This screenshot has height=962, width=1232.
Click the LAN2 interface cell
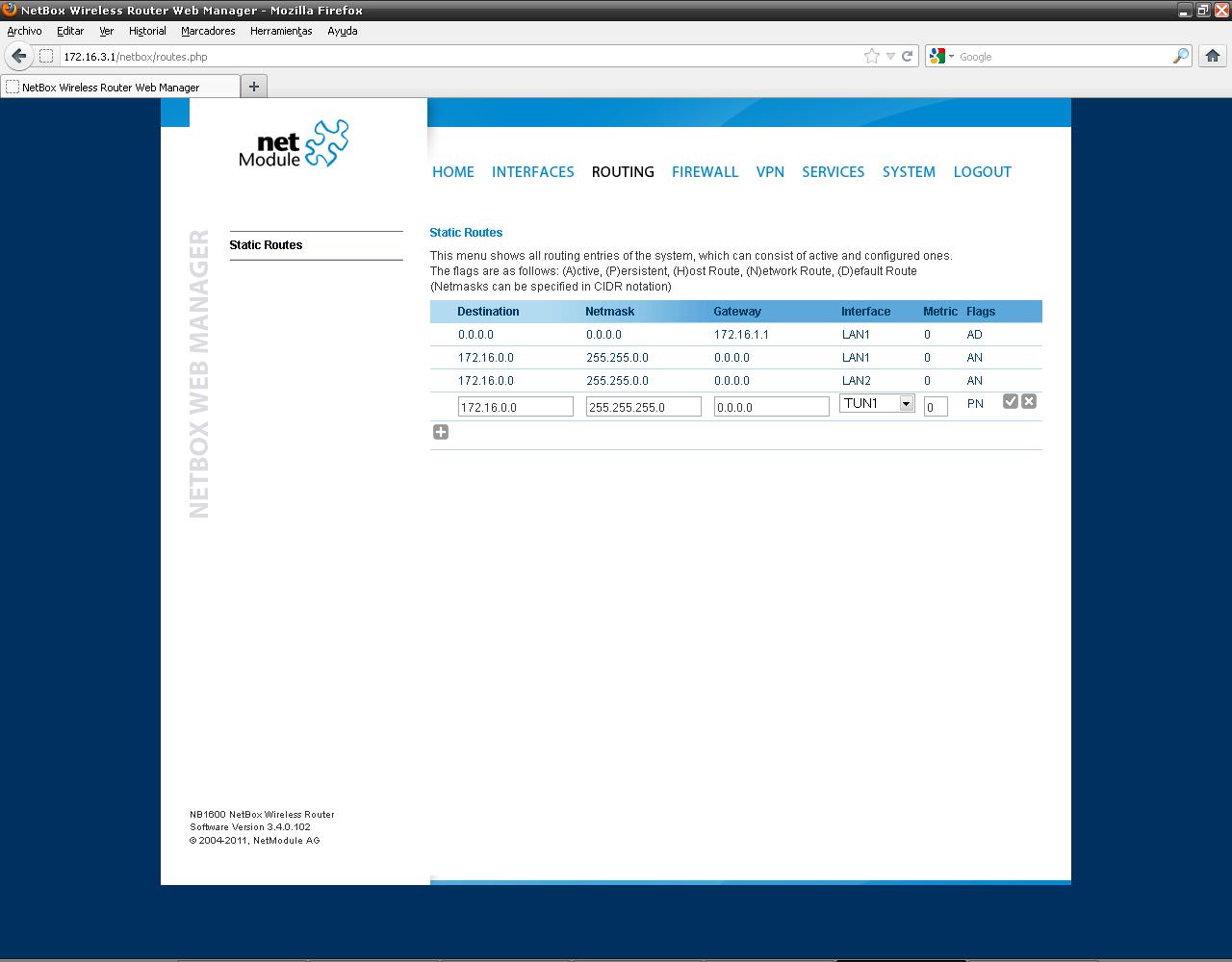click(x=856, y=381)
